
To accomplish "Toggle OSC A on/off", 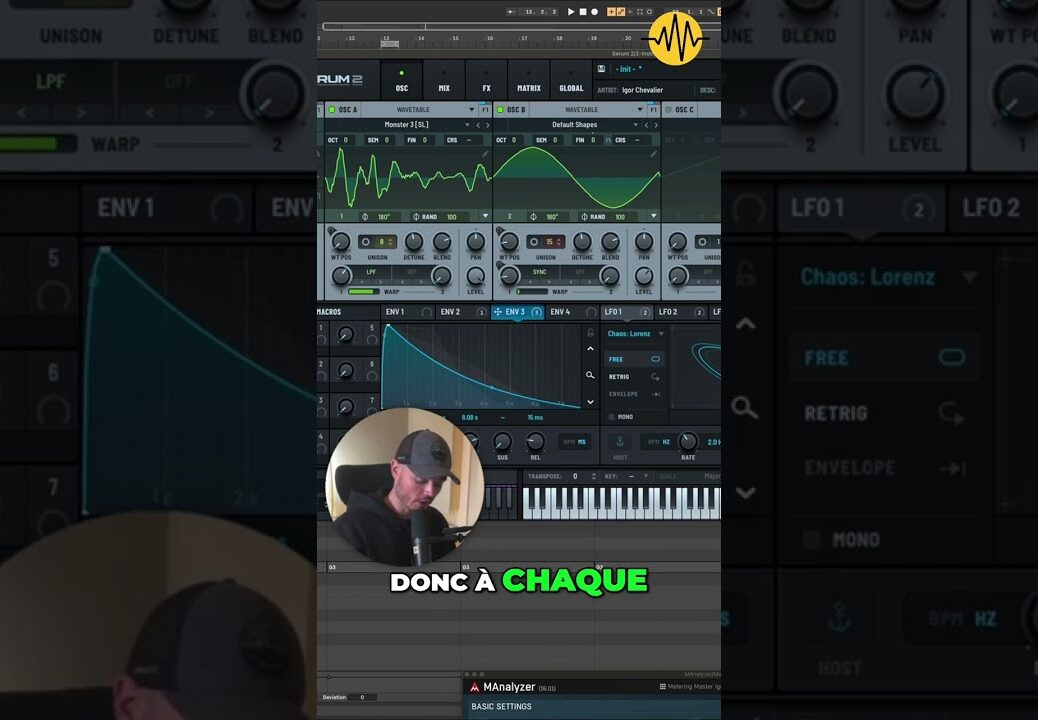I will (x=332, y=109).
